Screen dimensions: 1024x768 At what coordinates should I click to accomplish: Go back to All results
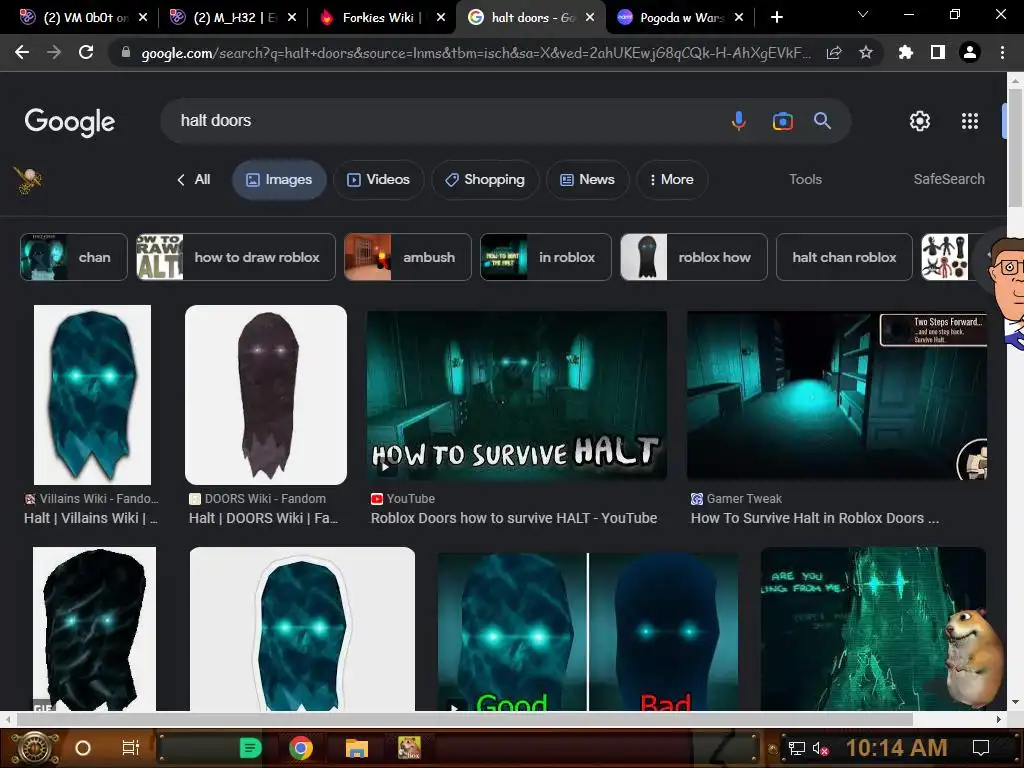[194, 180]
